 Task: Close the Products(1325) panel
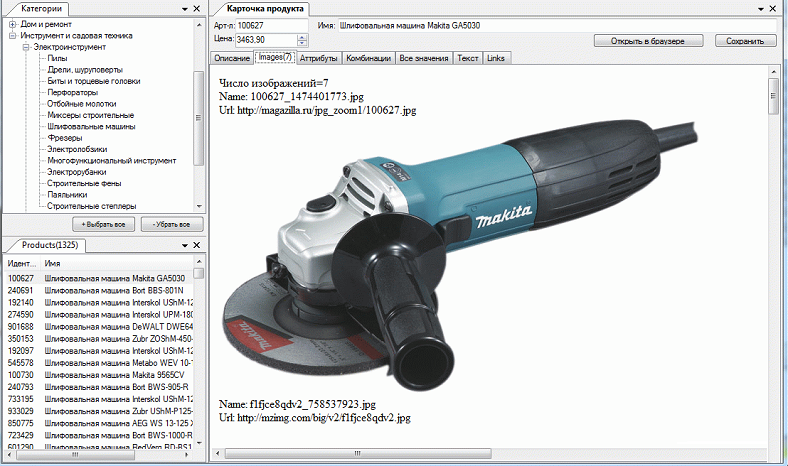(196, 245)
